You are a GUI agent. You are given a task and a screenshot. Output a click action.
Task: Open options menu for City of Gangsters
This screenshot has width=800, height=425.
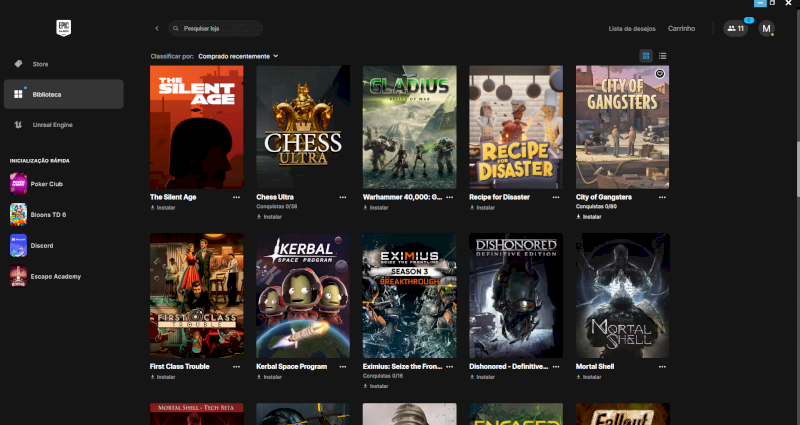tap(662, 197)
